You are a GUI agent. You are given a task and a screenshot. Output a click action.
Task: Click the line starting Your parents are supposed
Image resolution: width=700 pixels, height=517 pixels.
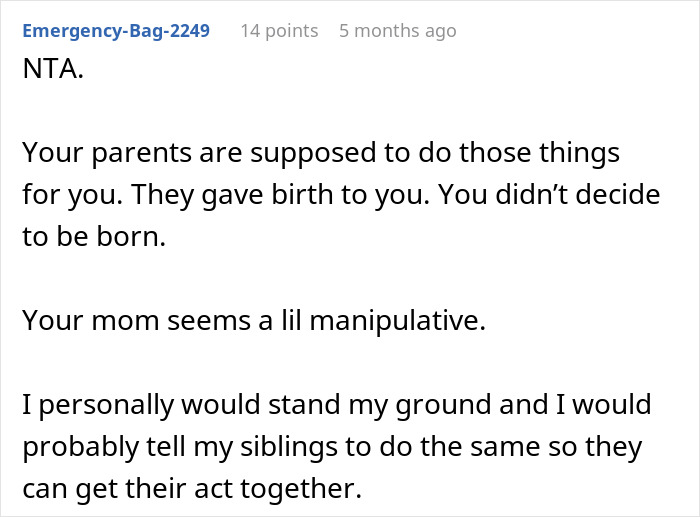(x=320, y=154)
